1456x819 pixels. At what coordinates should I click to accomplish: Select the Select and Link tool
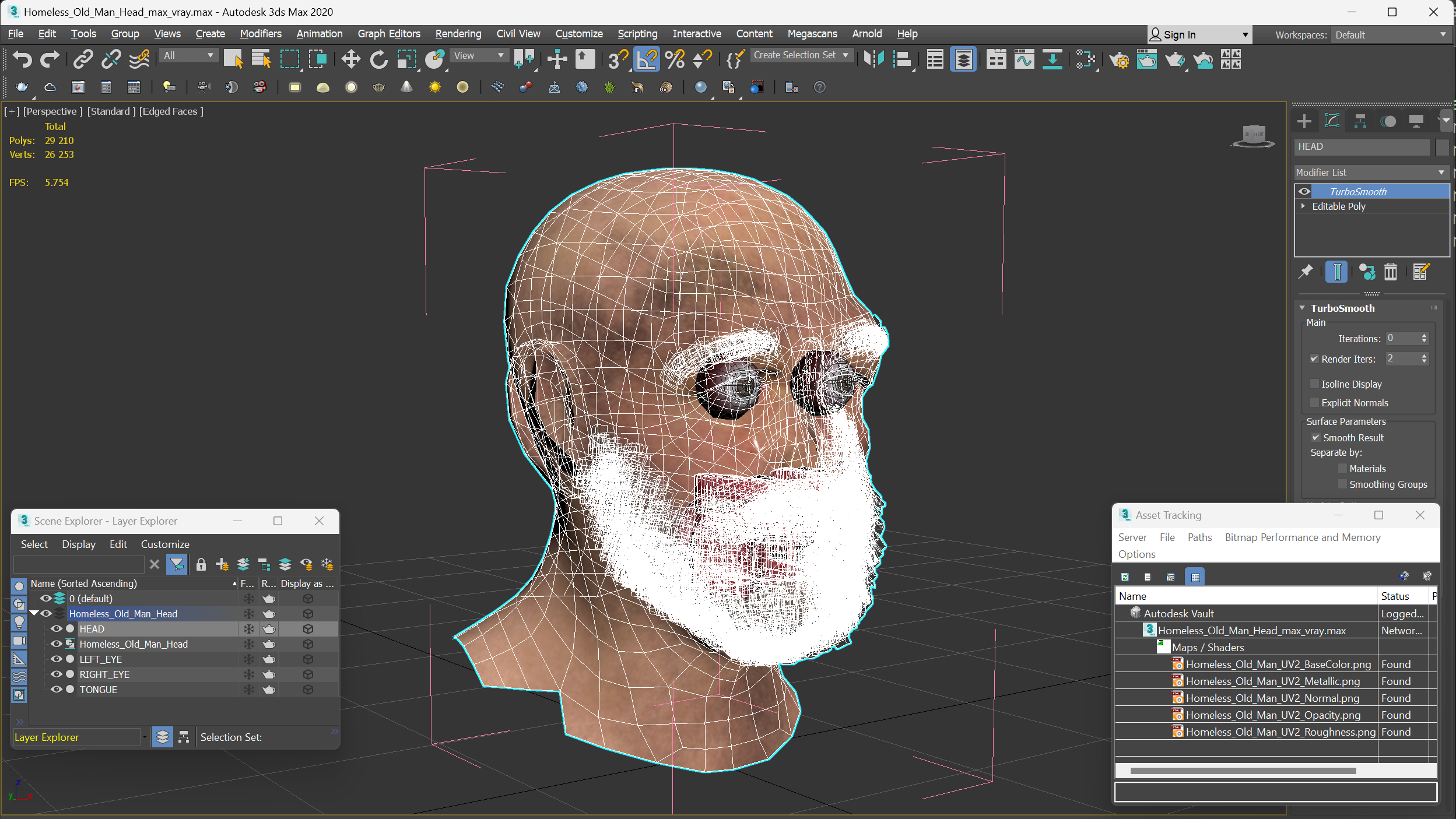click(x=83, y=59)
